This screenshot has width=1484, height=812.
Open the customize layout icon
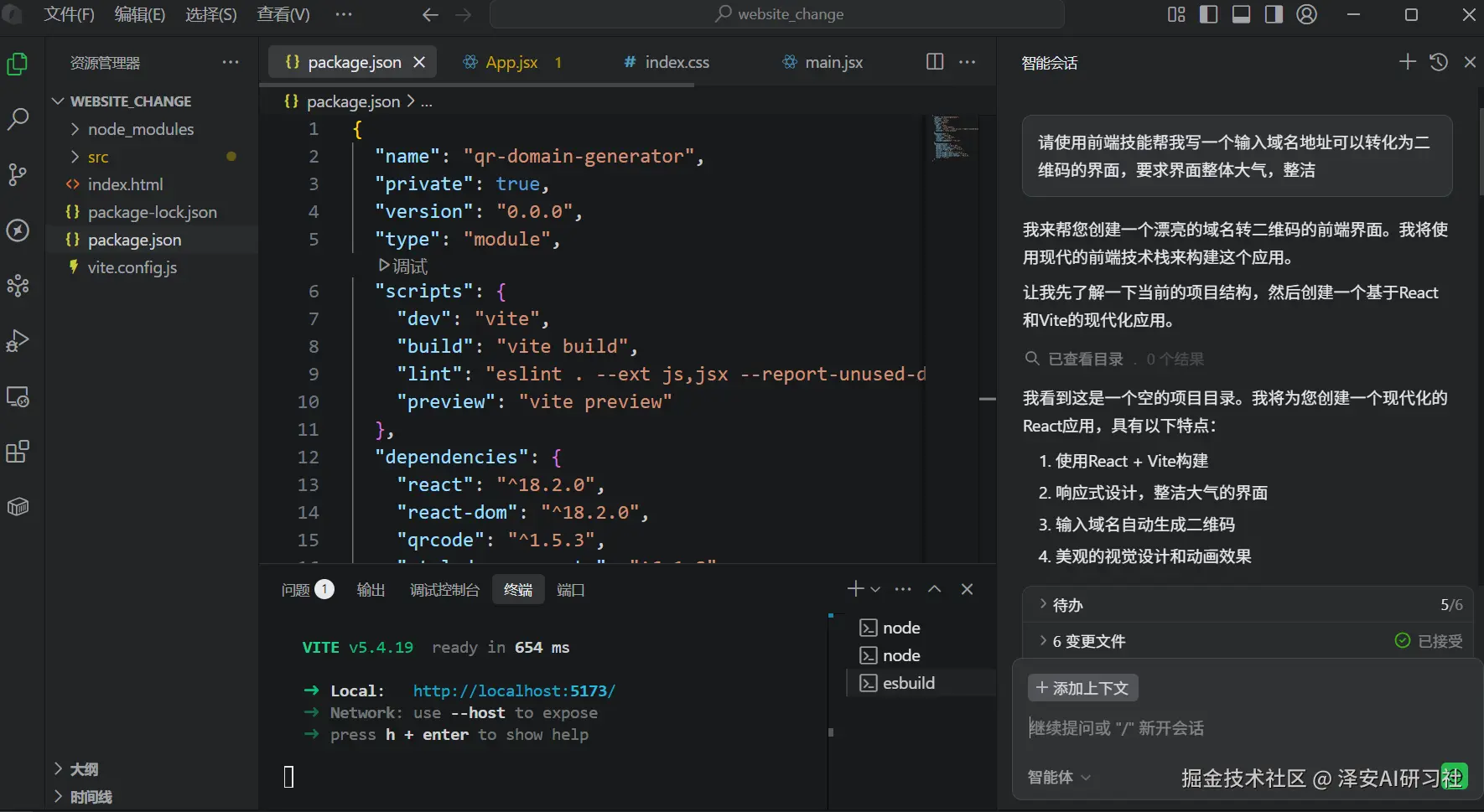coord(1176,14)
